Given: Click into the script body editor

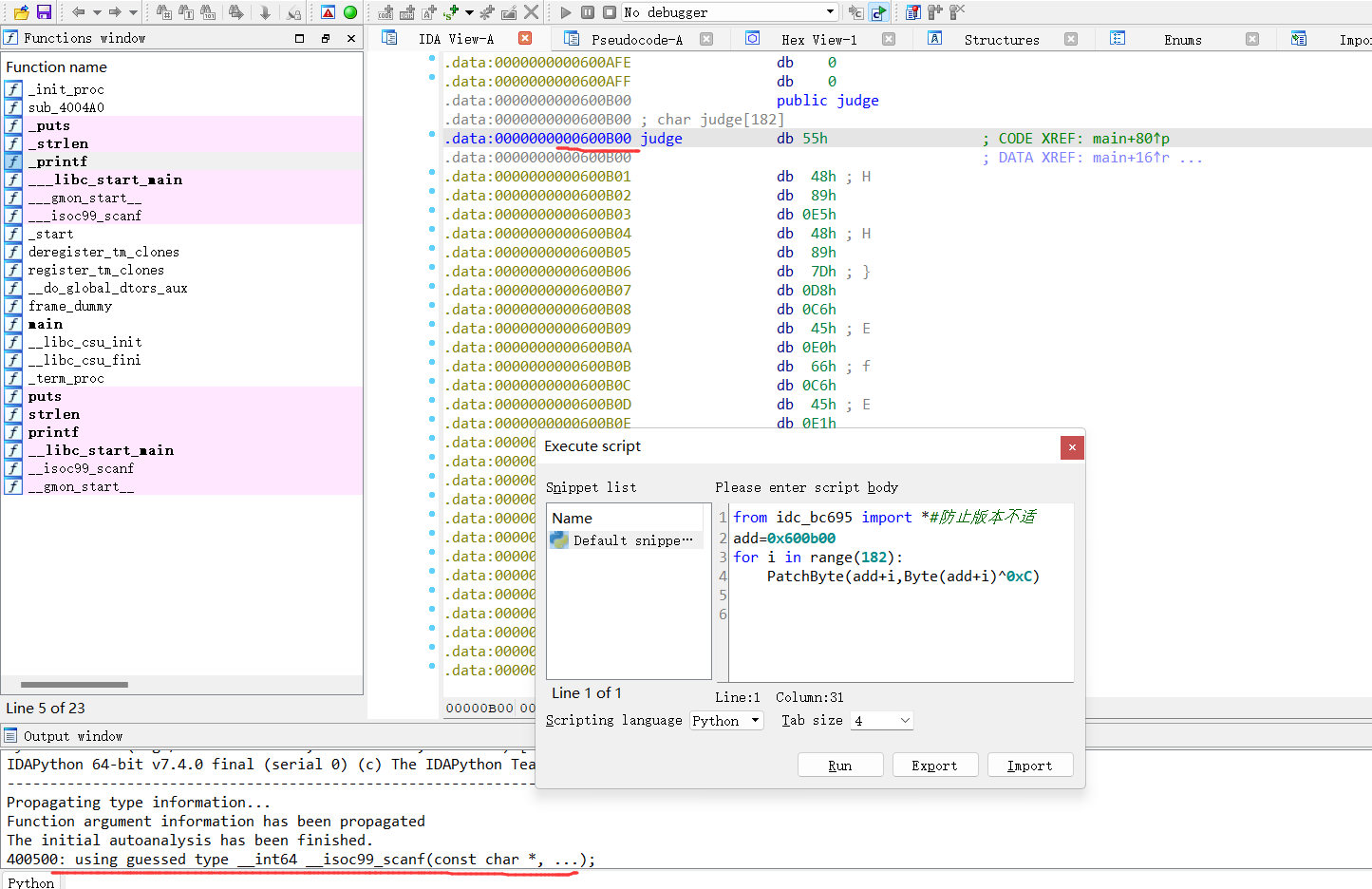Looking at the screenshot, I should pos(902,594).
